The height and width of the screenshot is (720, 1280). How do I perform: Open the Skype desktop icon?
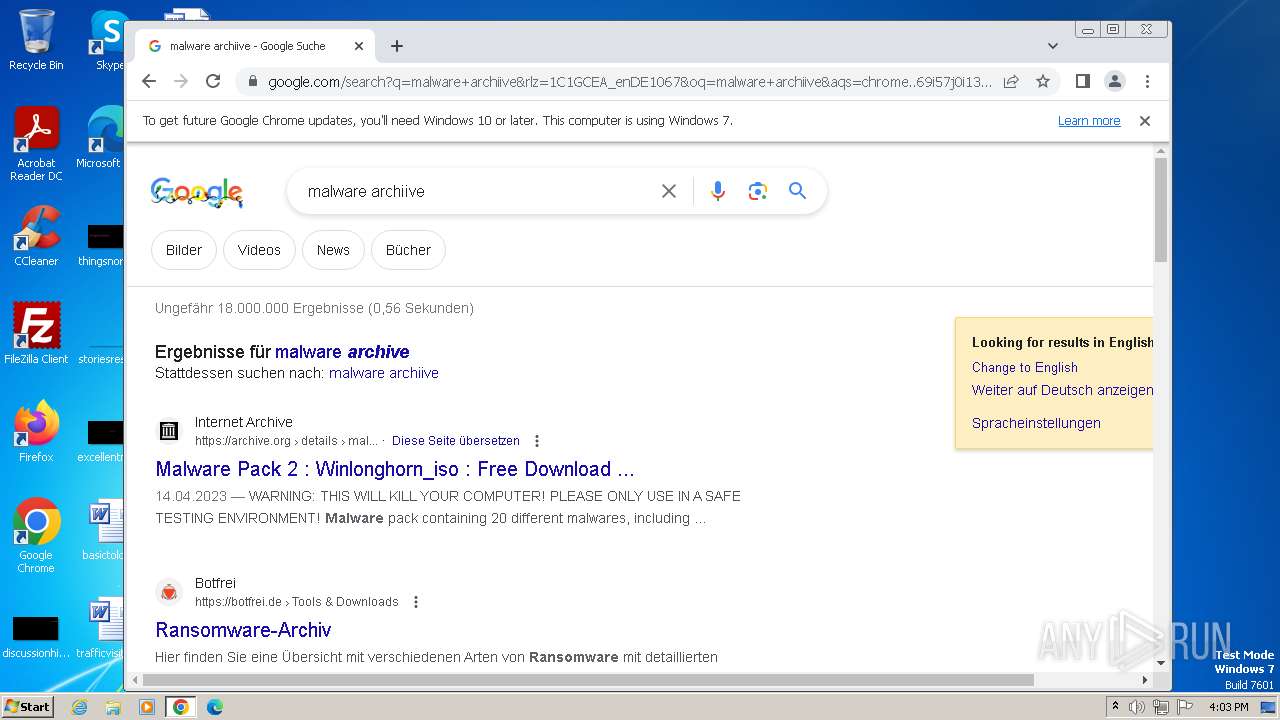pyautogui.click(x=108, y=40)
